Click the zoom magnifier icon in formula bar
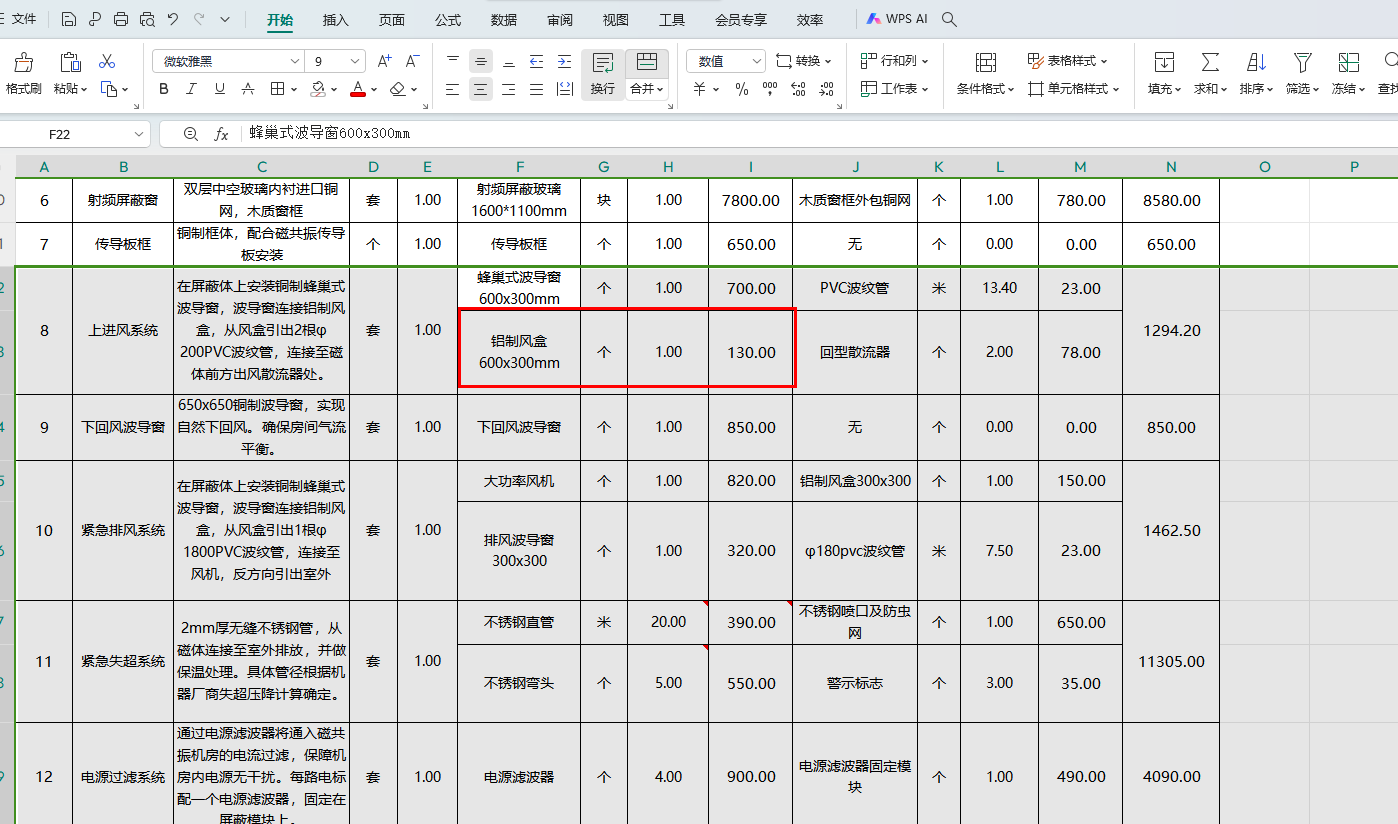 click(191, 134)
